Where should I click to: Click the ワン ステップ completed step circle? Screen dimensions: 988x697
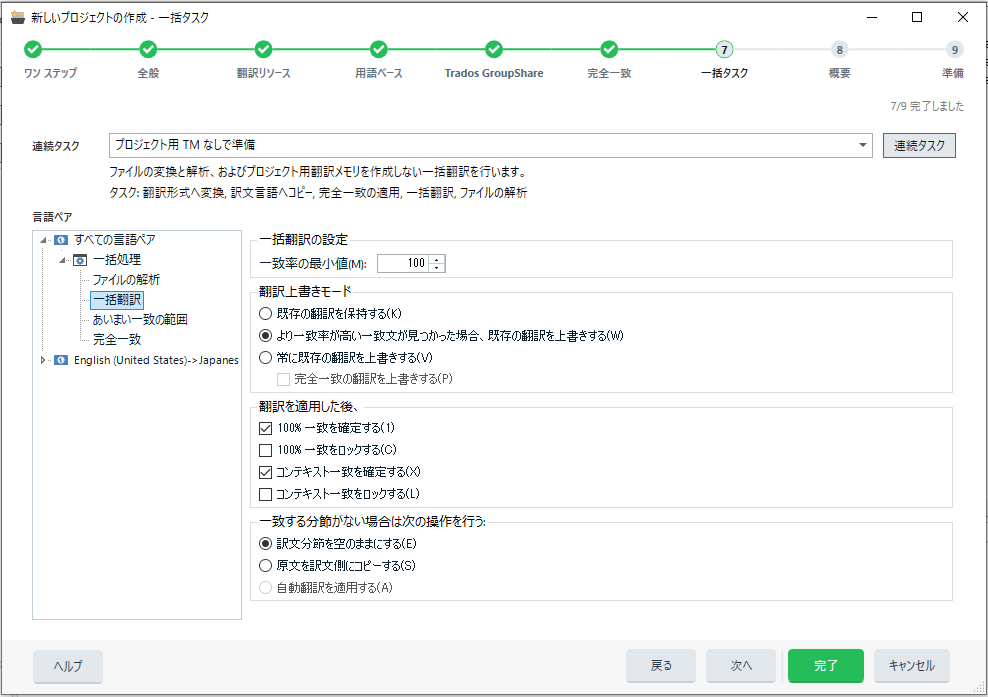[33, 49]
